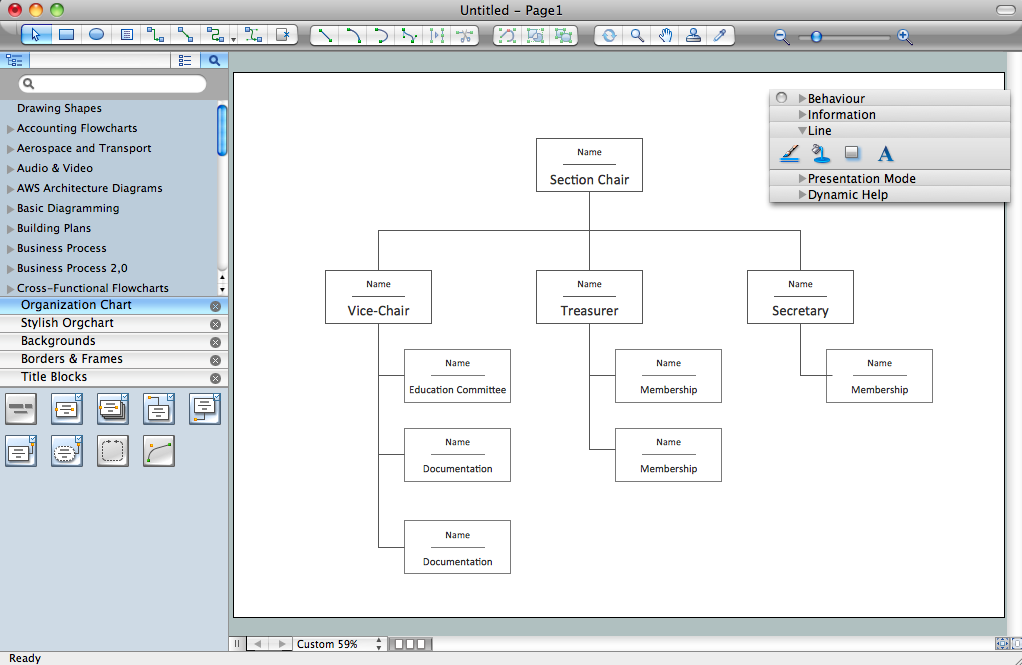1022x665 pixels.
Task: Open the connector type dropdown arrow
Action: (x=233, y=40)
